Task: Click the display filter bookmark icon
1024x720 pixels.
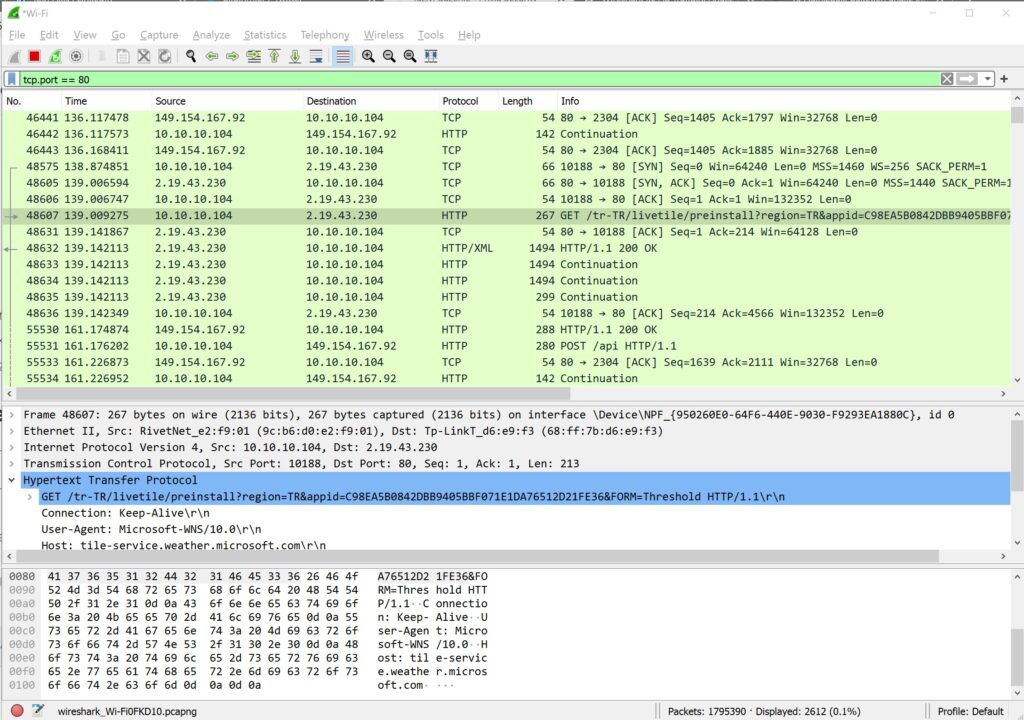Action: click(11, 79)
